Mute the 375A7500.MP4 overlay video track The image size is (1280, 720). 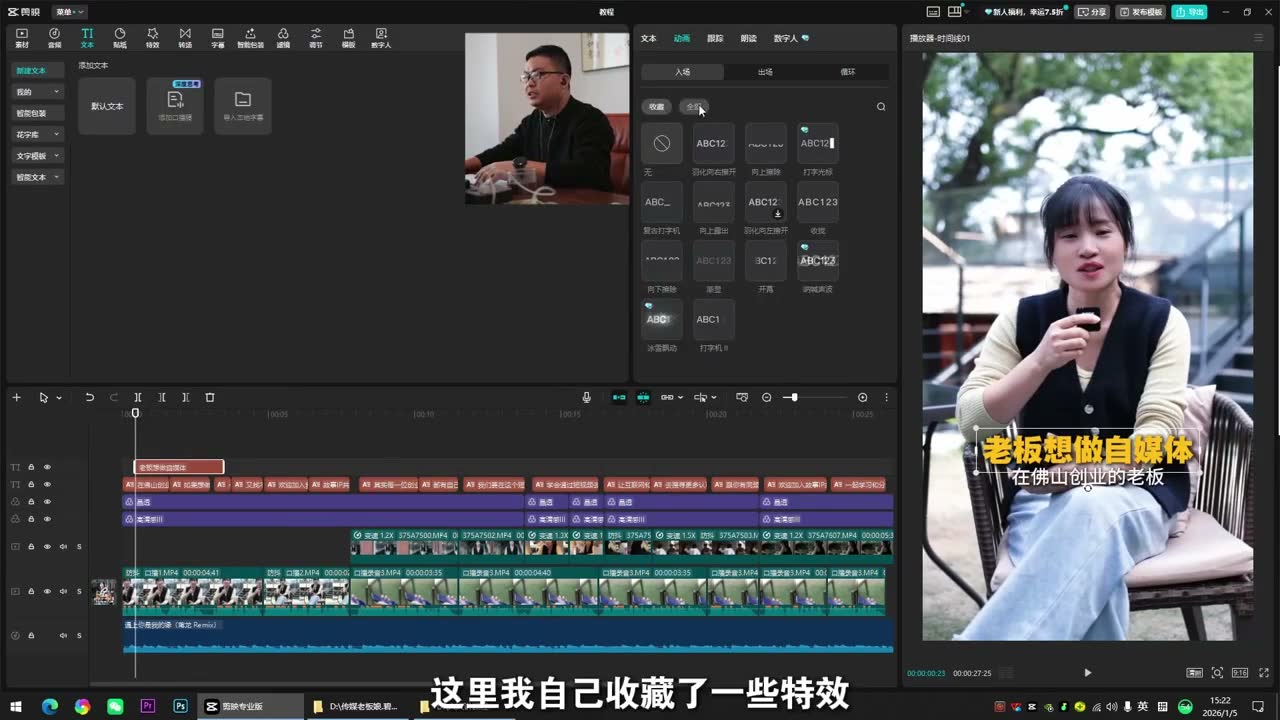click(x=63, y=547)
